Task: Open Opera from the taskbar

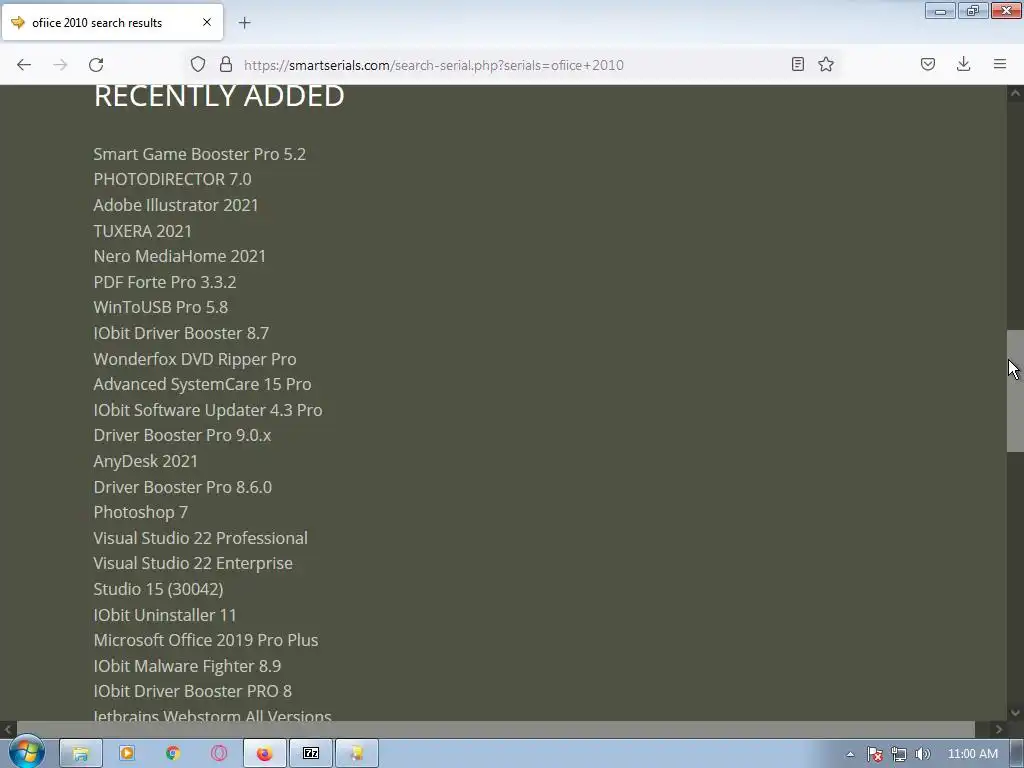Action: [219, 754]
